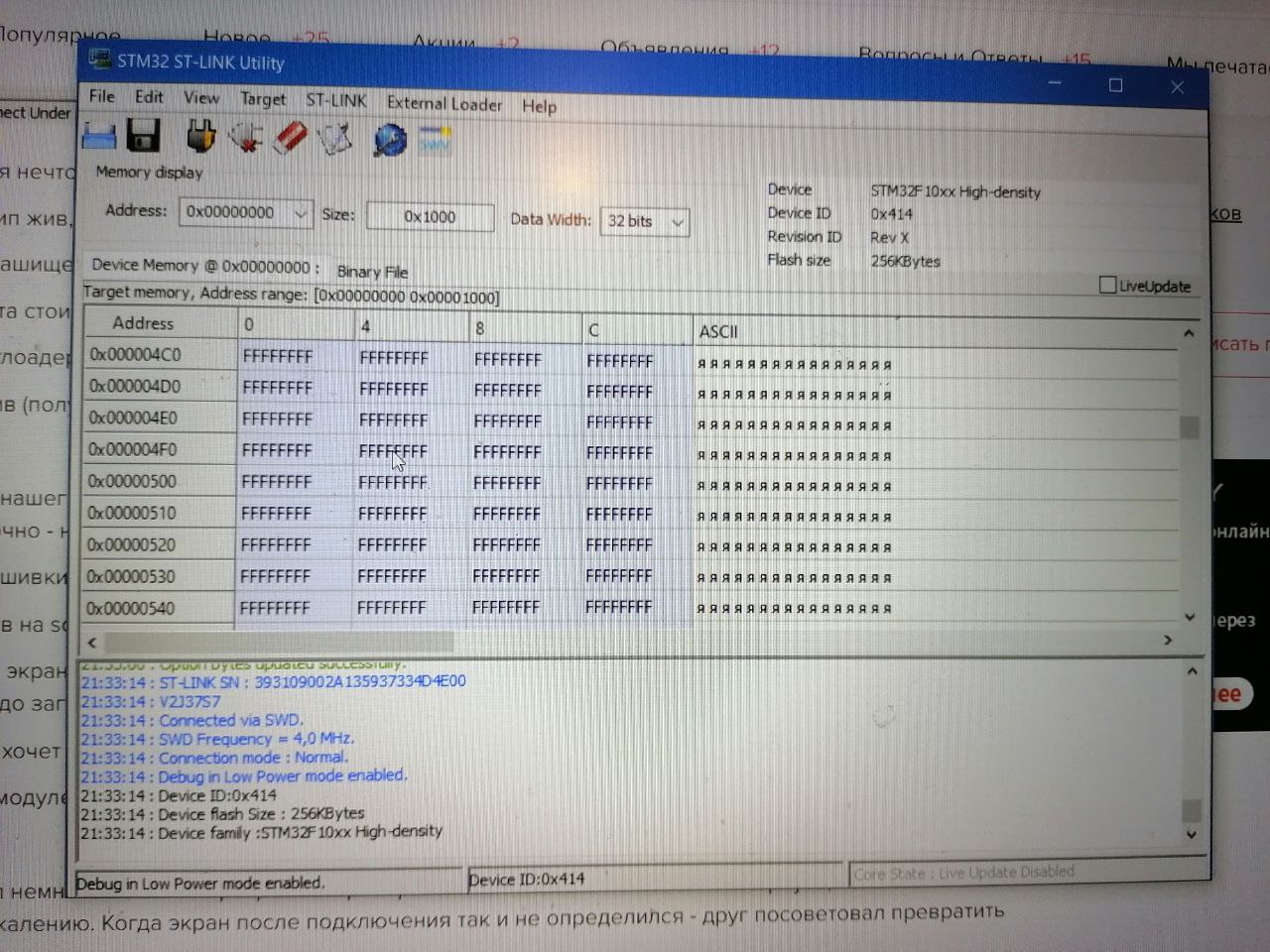Click the column C header
1270x952 pixels.
point(638,330)
